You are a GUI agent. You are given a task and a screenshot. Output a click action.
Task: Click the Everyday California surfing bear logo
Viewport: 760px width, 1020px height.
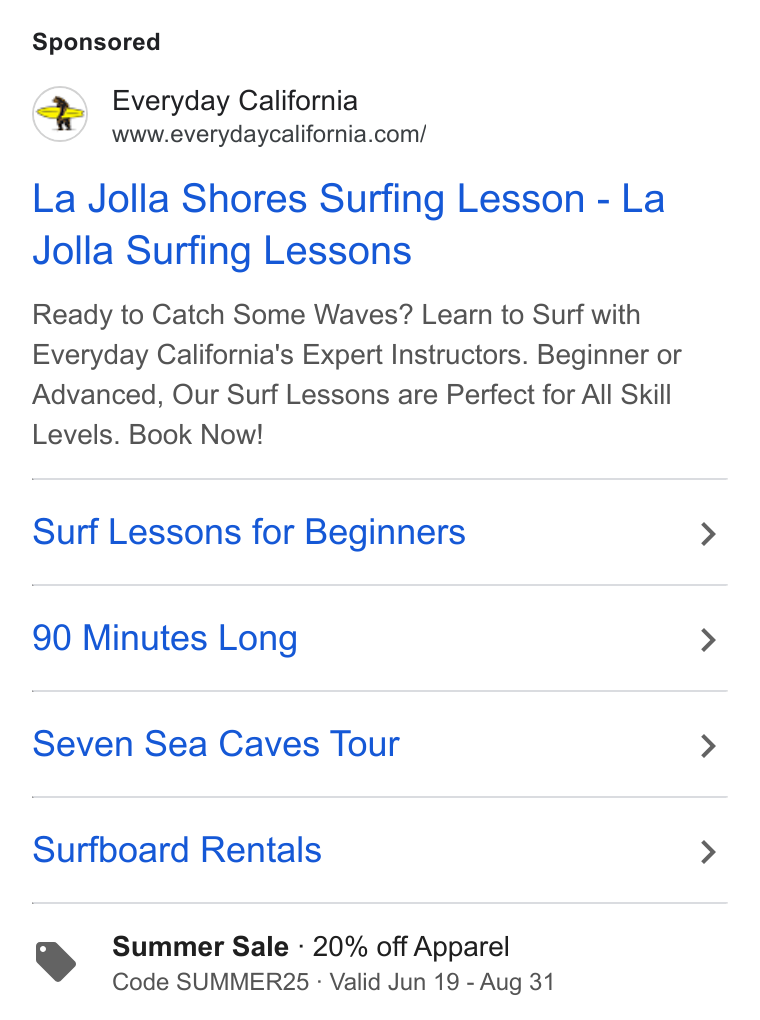pyautogui.click(x=60, y=114)
